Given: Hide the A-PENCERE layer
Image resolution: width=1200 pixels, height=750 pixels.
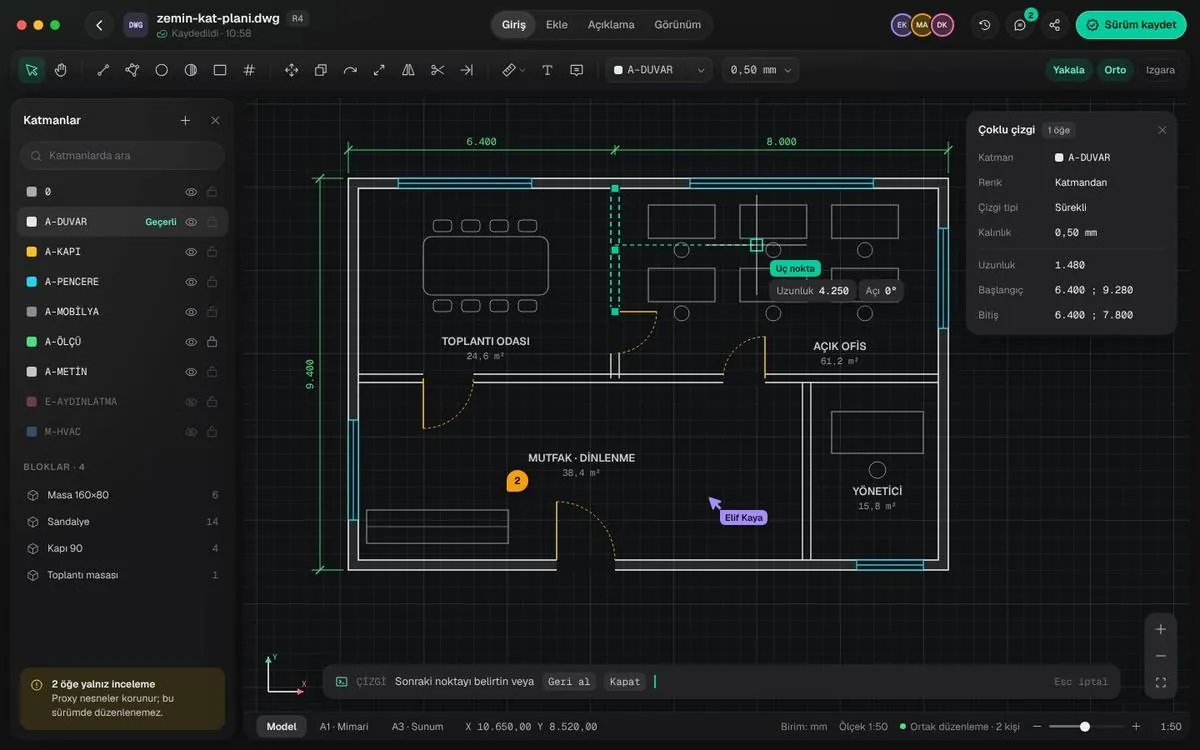Looking at the screenshot, I should pyautogui.click(x=191, y=282).
